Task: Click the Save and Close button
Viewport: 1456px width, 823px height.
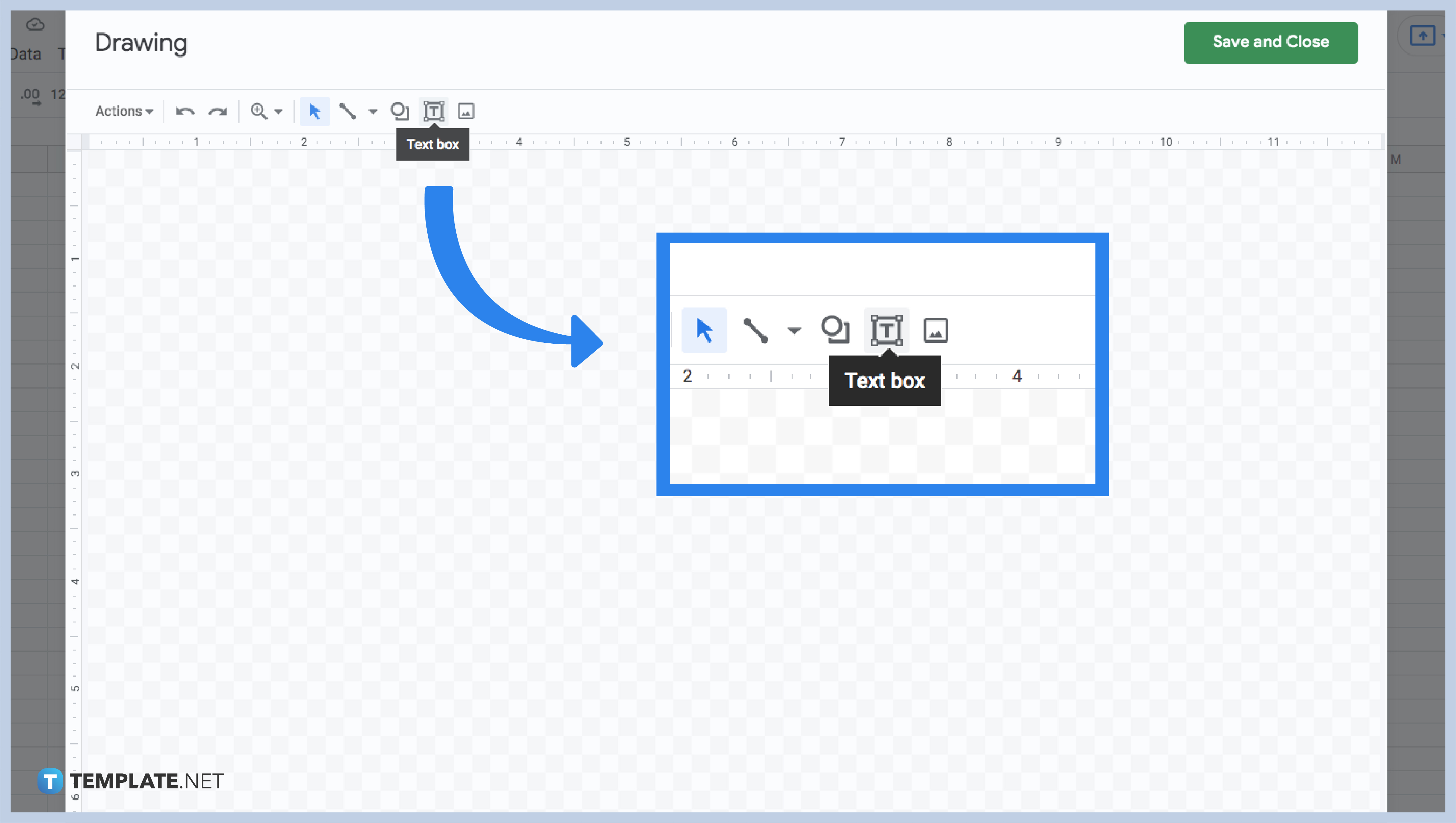Action: pyautogui.click(x=1271, y=42)
